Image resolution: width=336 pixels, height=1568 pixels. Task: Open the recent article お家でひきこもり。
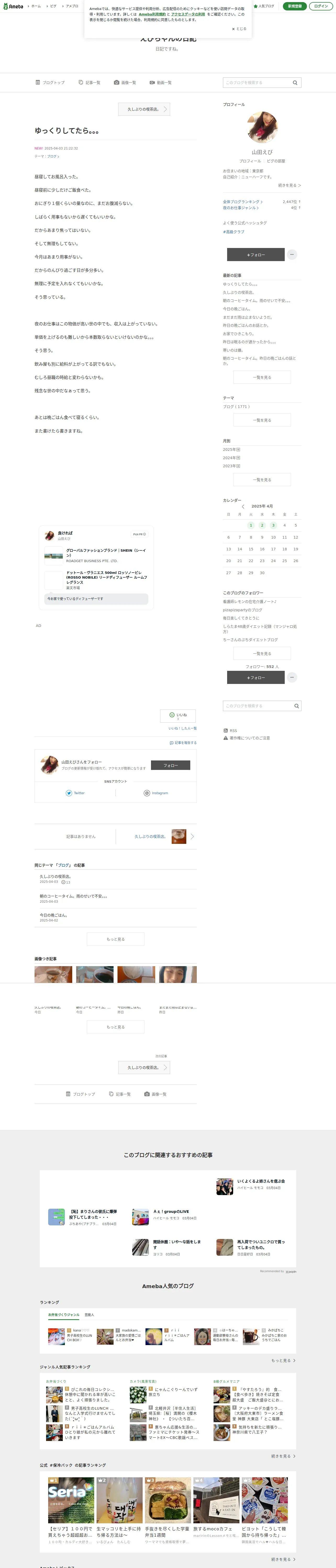238,333
